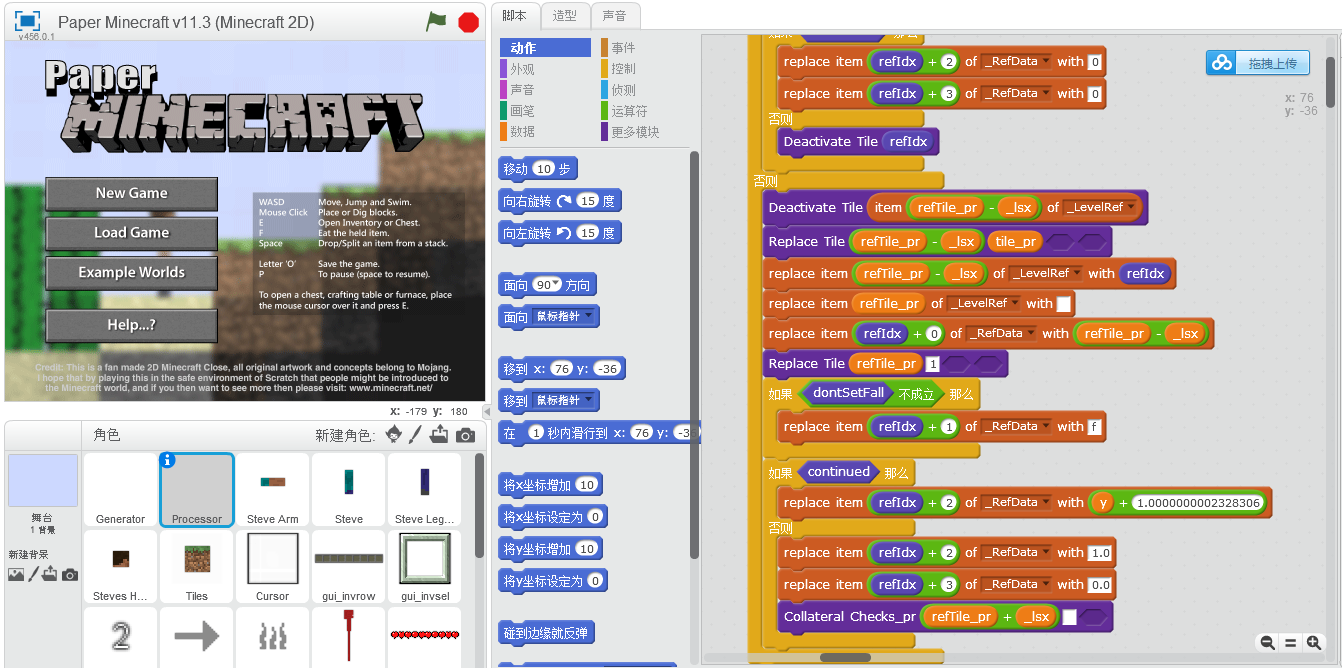Select the gui_invsel sprite
The height and width of the screenshot is (668, 1342).
425,567
